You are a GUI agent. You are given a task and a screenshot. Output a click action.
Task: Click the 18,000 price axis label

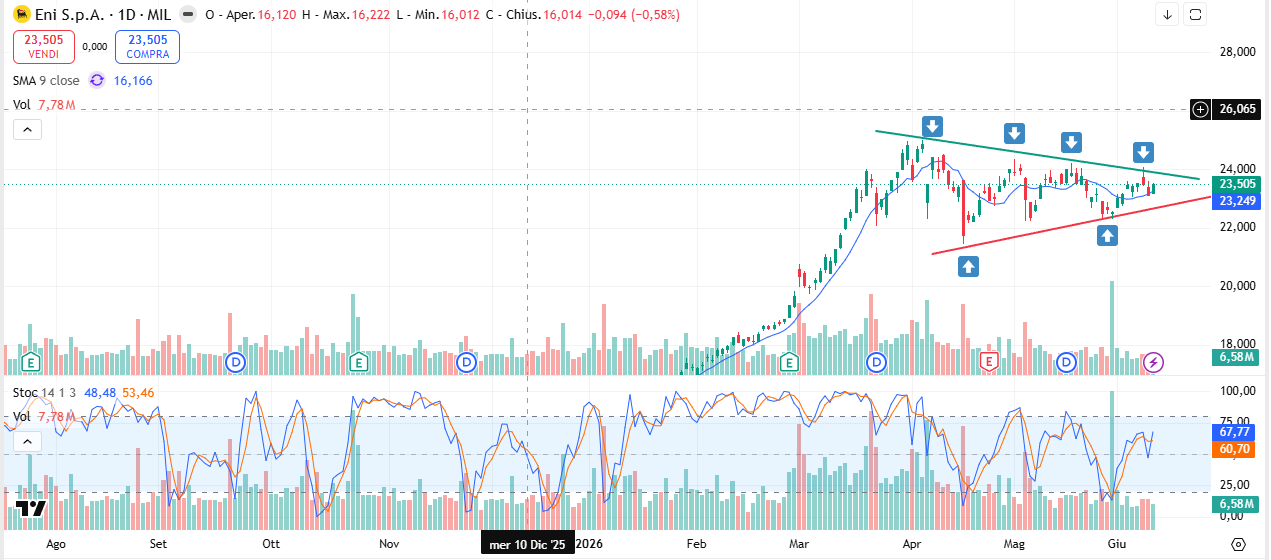tap(1238, 344)
